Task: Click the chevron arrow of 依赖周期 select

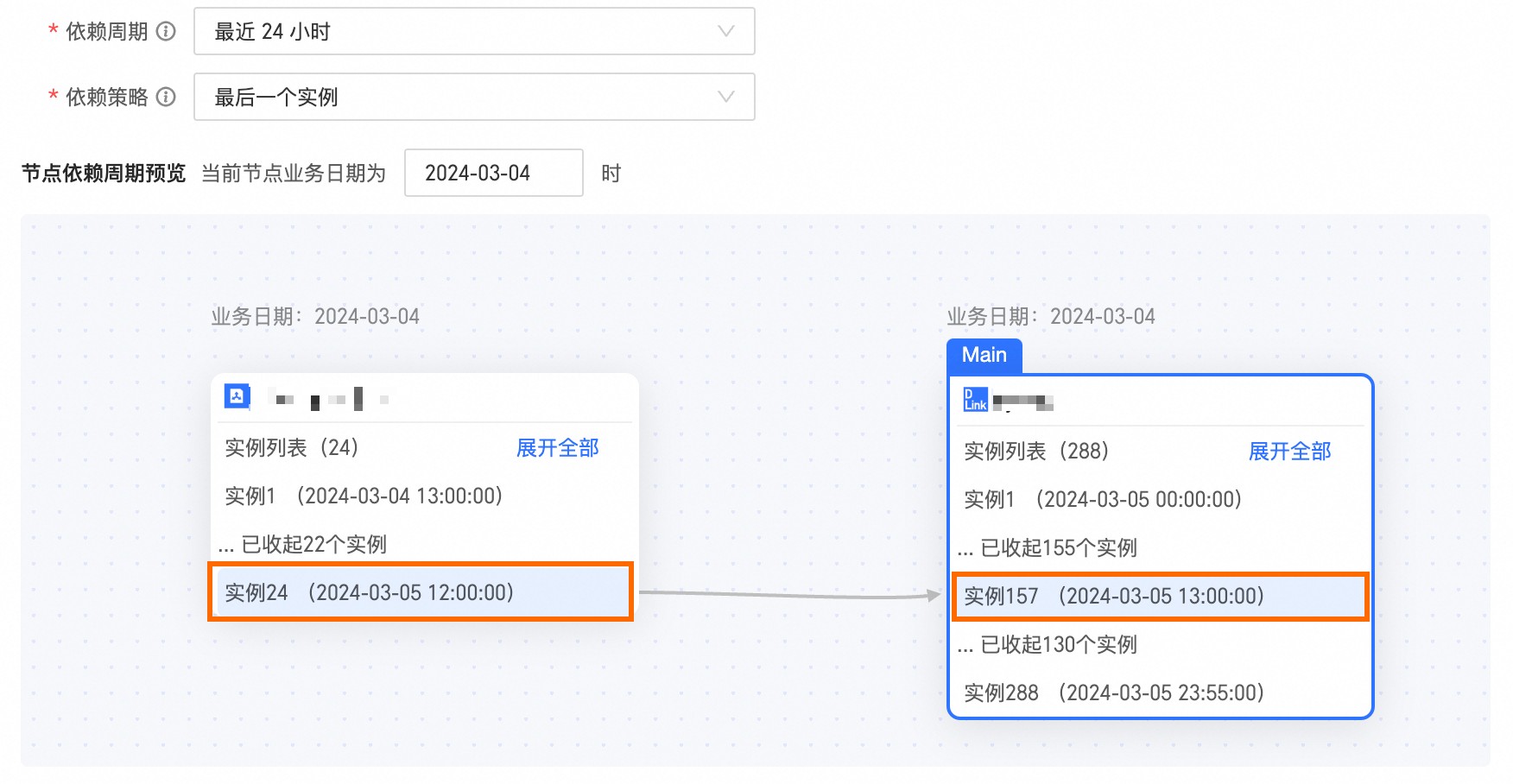Action: coord(726,32)
